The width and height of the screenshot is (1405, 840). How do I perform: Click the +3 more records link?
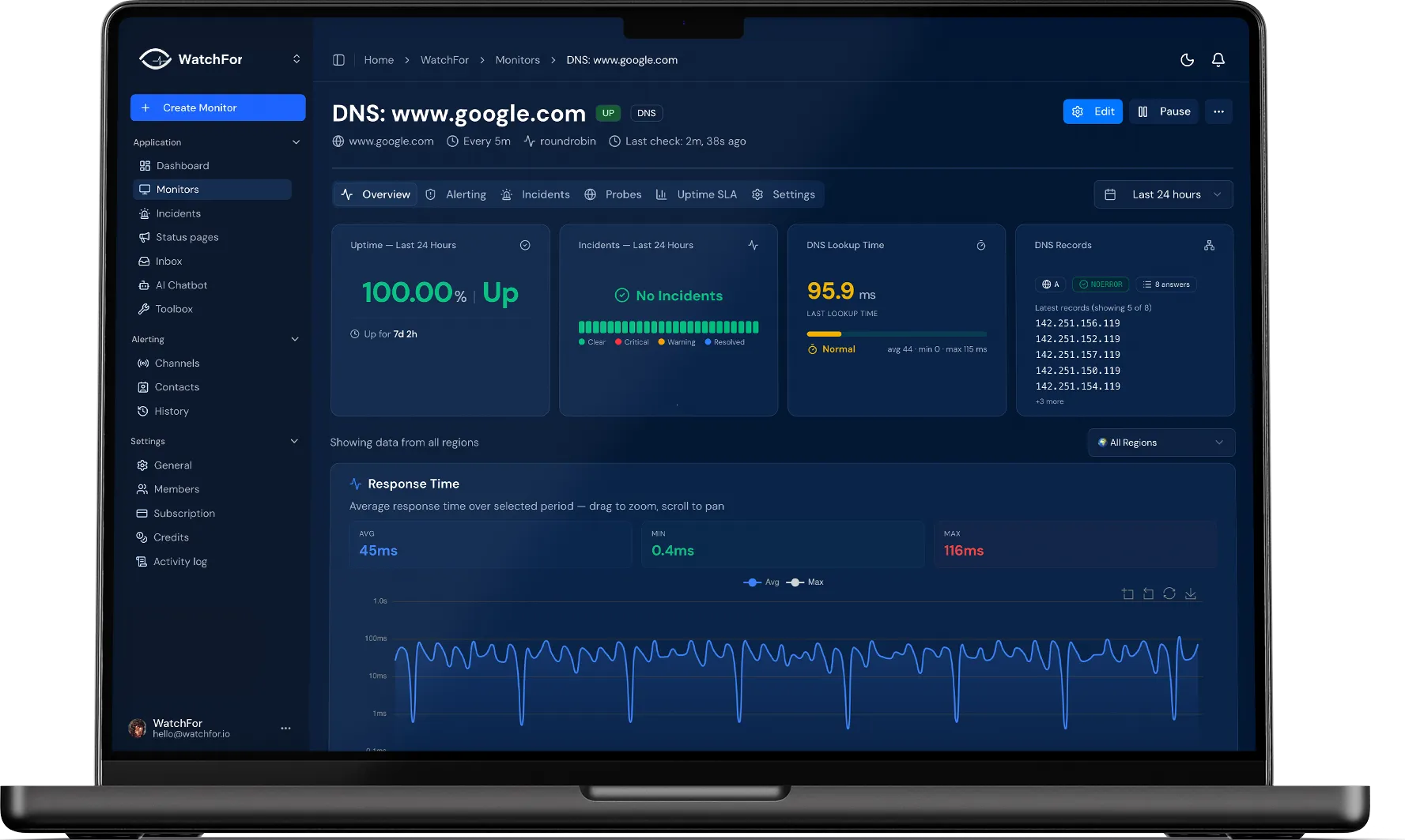point(1049,401)
